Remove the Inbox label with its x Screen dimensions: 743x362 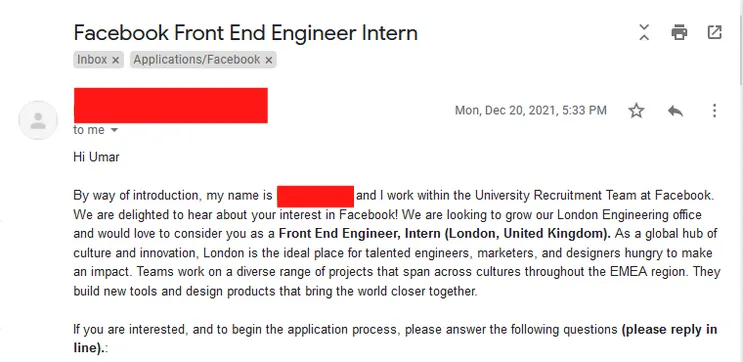click(115, 60)
